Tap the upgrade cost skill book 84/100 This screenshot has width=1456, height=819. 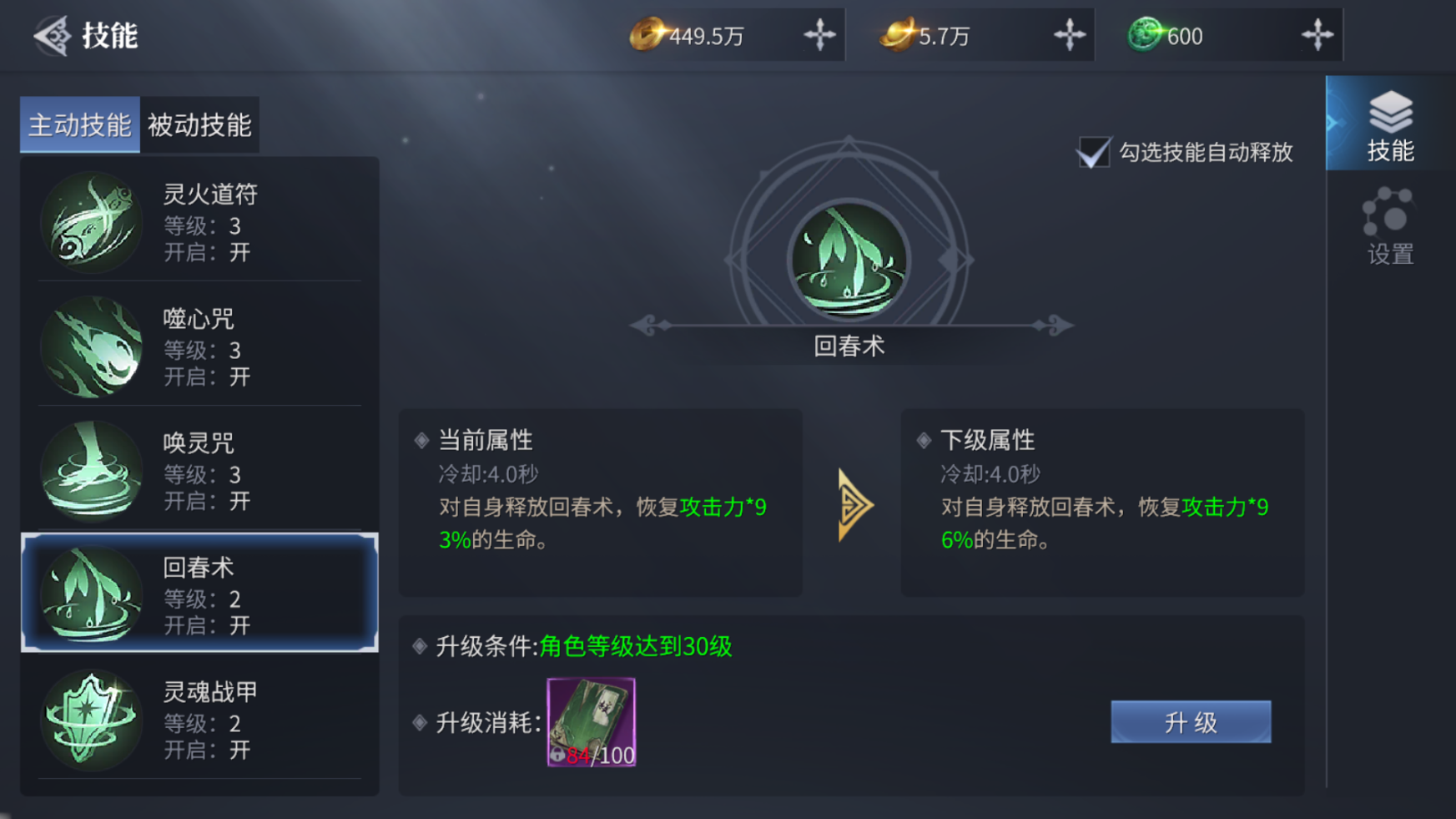(x=592, y=722)
